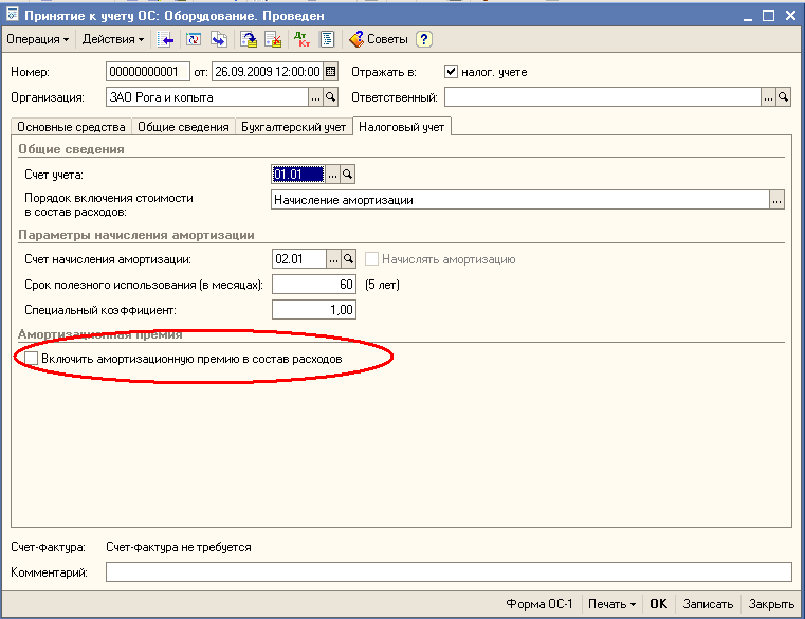Switch to the Бухгалтерский учет tab
The width and height of the screenshot is (805, 619).
click(x=294, y=127)
